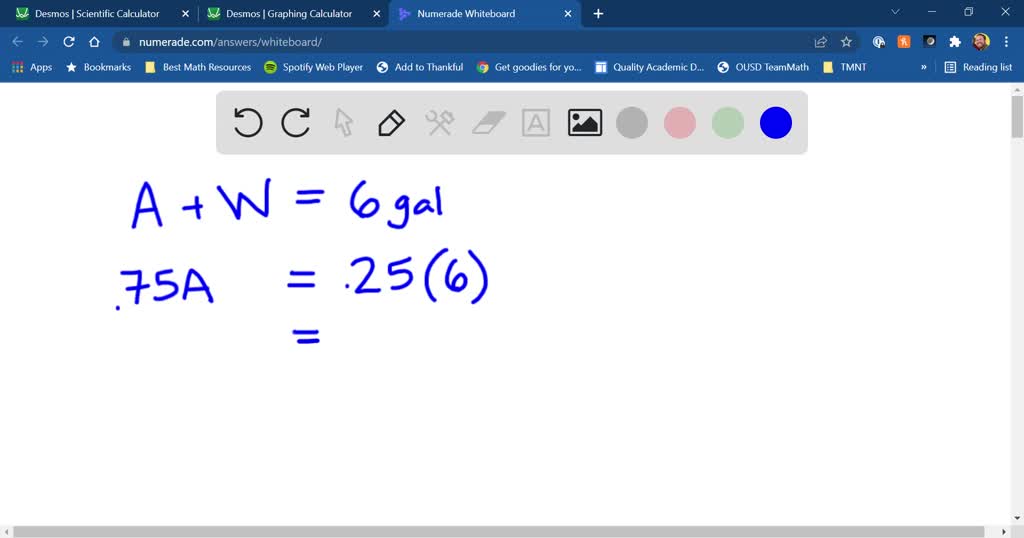Select the Numerade Whiteboard tab
The width and height of the screenshot is (1024, 538).
point(466,14)
